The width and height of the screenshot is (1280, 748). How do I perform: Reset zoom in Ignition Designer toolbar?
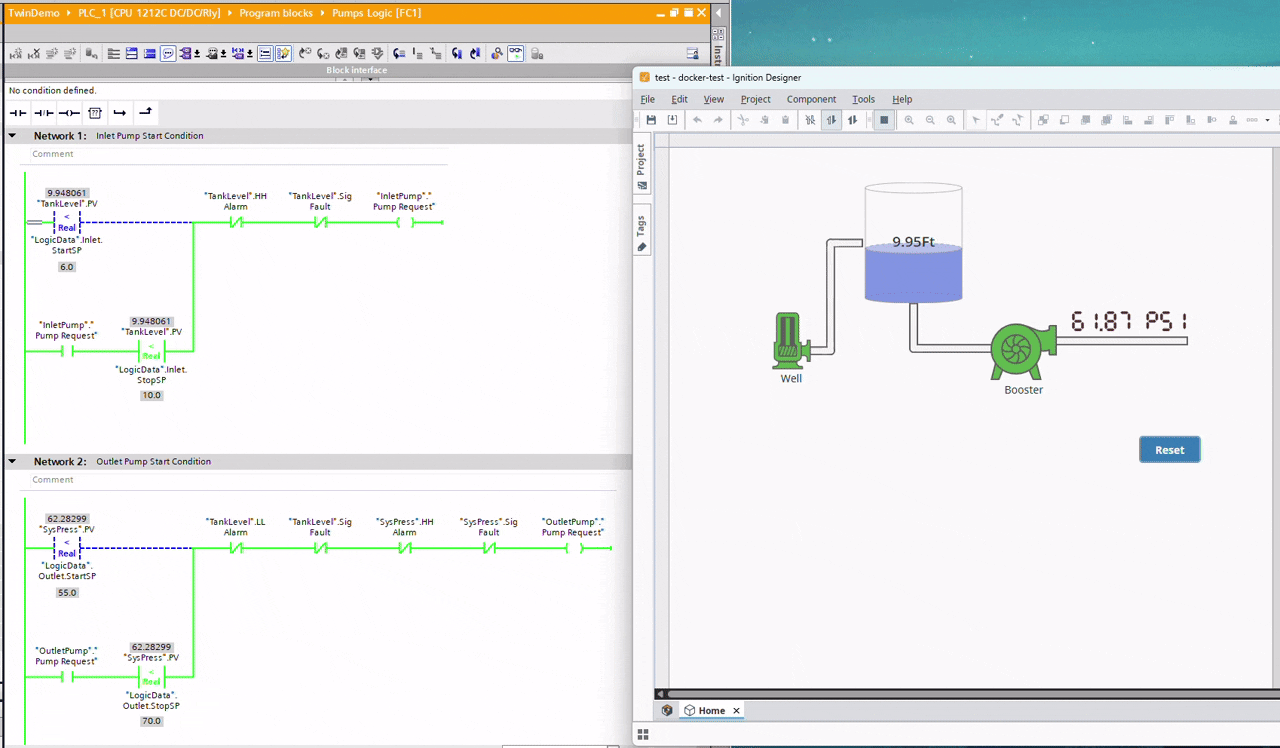pos(951,120)
